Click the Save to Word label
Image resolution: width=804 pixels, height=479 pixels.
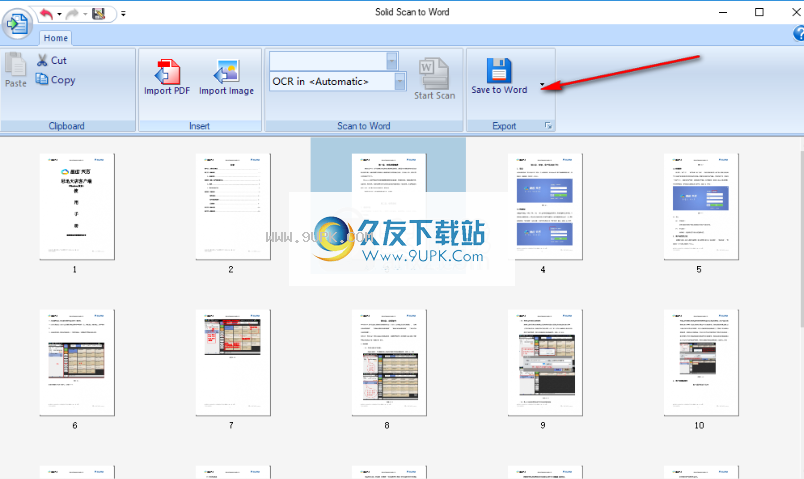point(499,90)
